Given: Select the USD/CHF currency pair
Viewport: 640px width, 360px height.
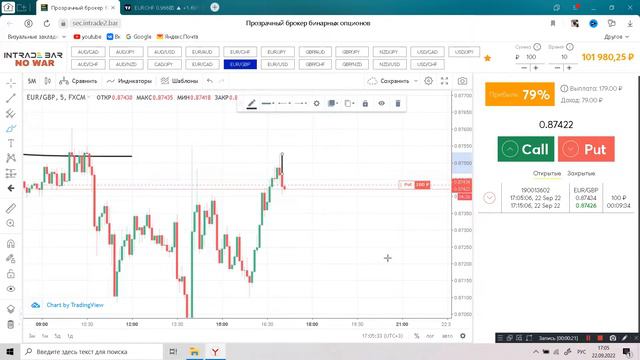Looking at the screenshot, I should point(427,64).
